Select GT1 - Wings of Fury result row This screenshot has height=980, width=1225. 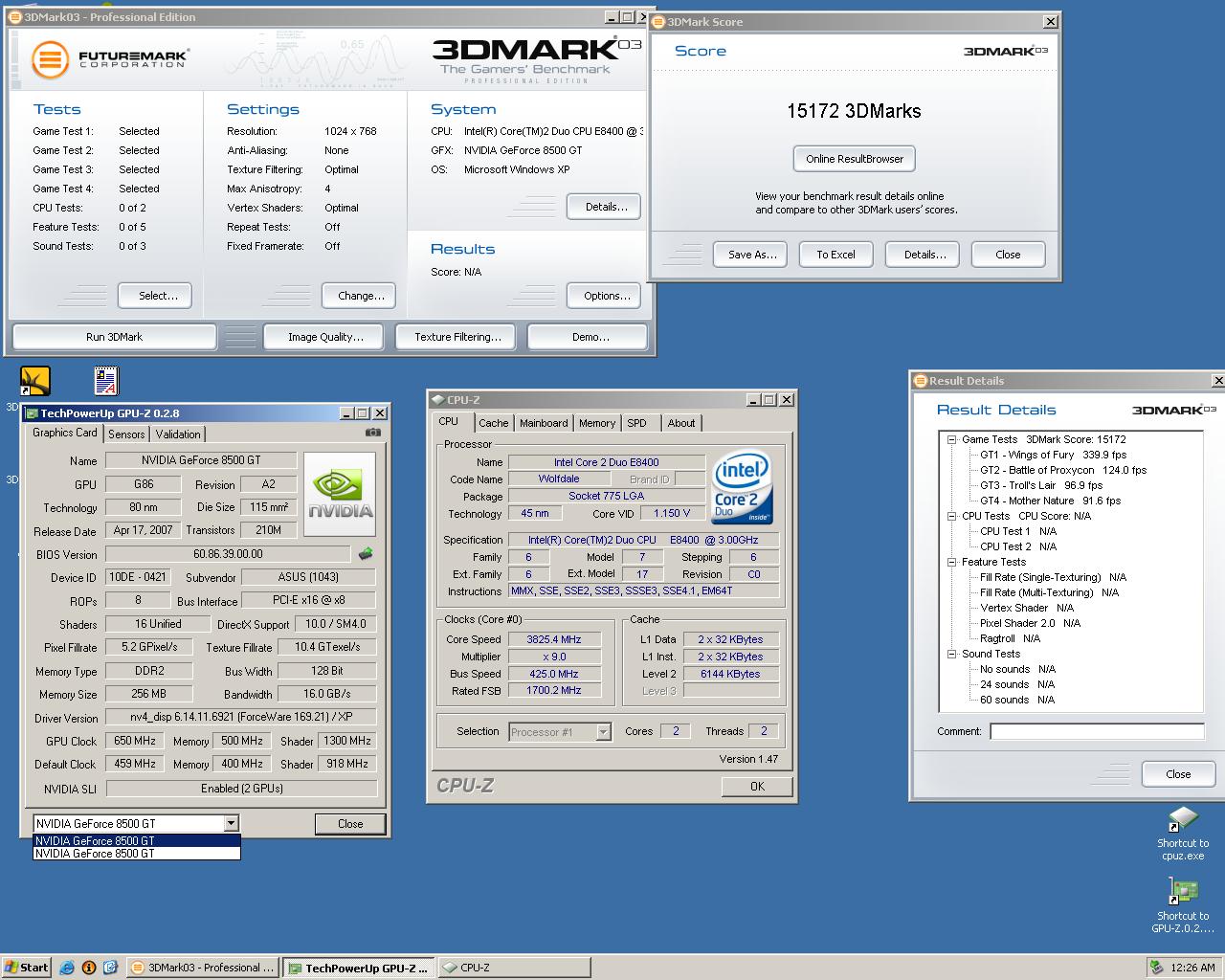coord(1053,455)
